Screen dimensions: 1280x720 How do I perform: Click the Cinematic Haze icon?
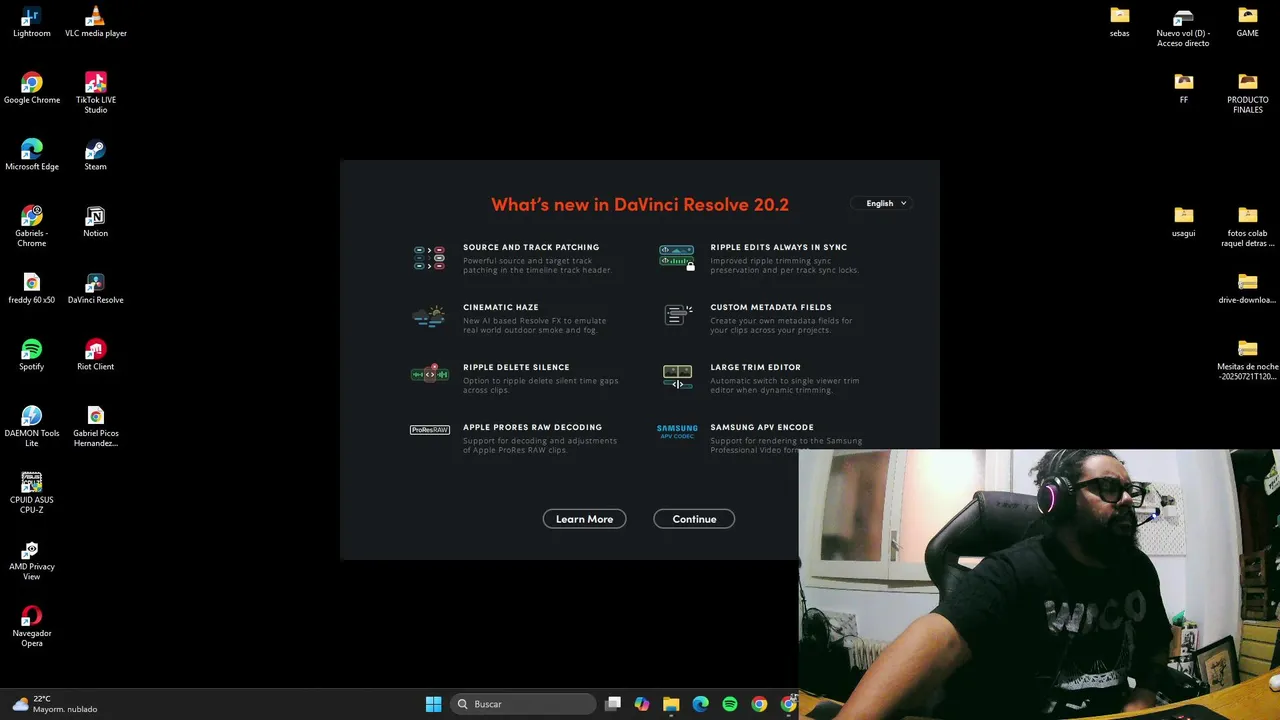429,317
